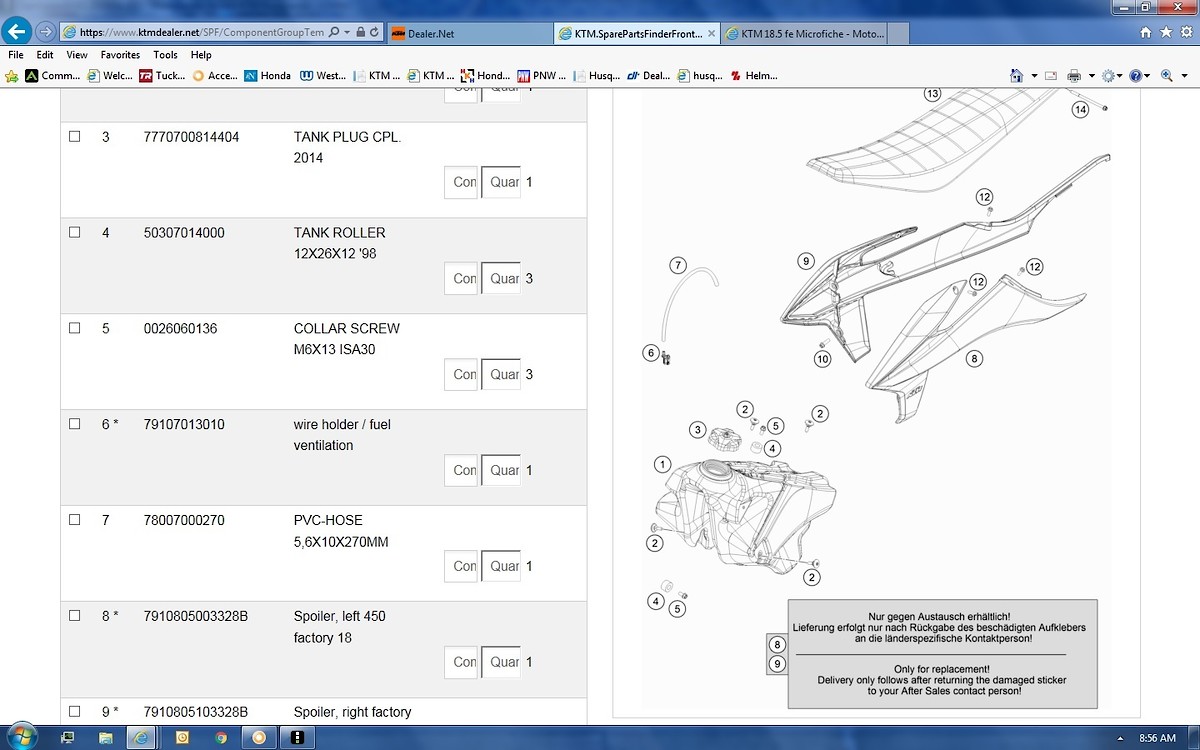The width and height of the screenshot is (1200, 750).
Task: Click part number 78007000270
Action: pyautogui.click(x=184, y=521)
